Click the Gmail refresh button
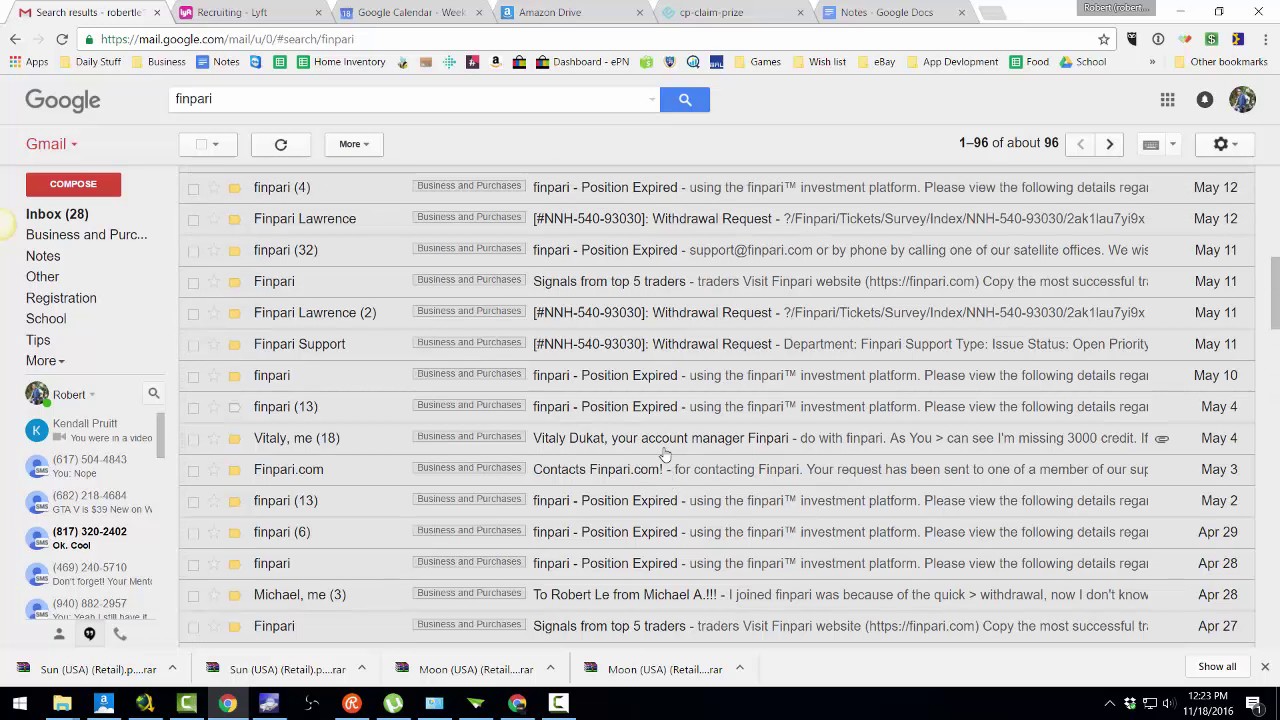This screenshot has height=720, width=1280. point(281,144)
